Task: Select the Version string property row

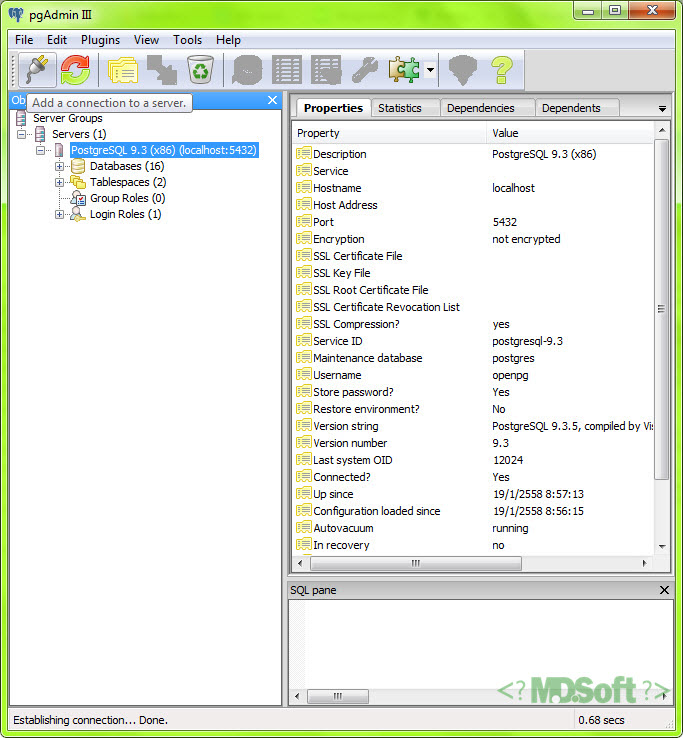Action: pos(473,426)
